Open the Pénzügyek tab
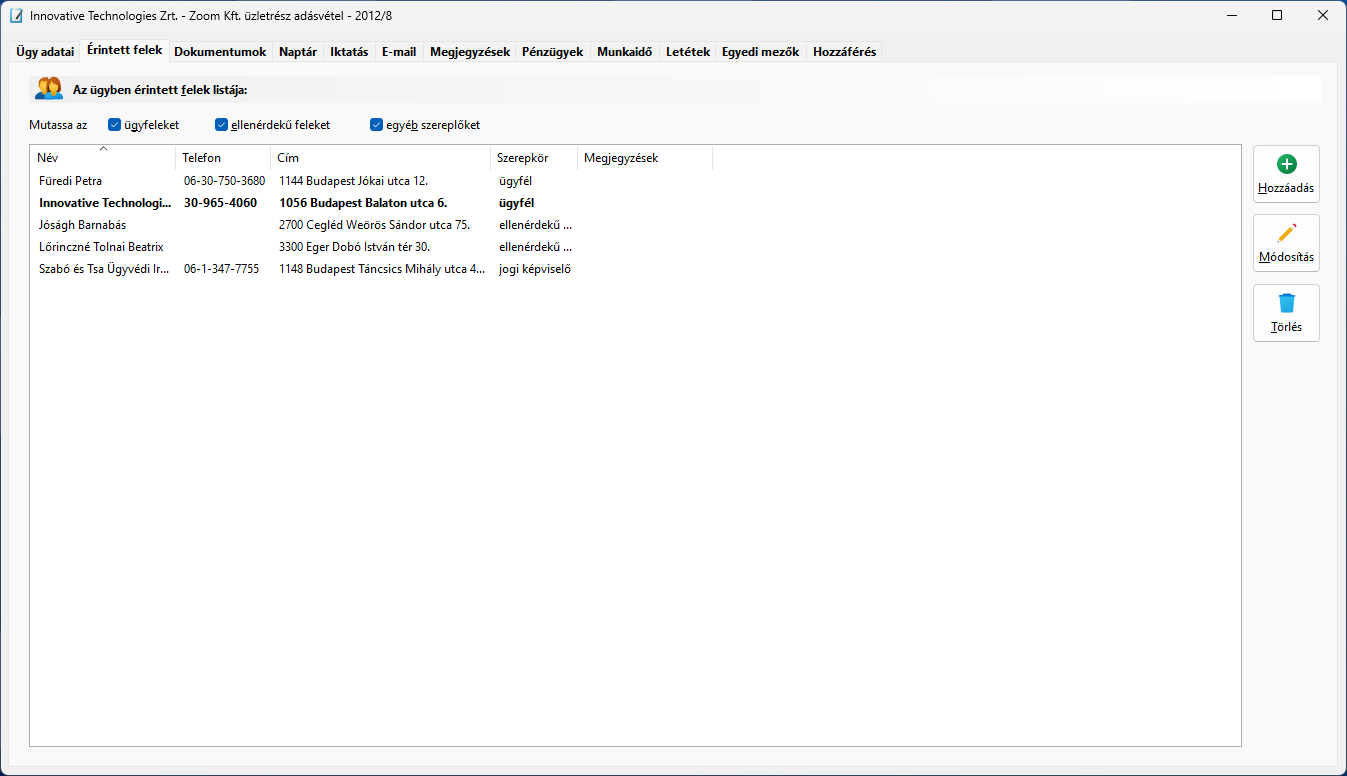This screenshot has height=776, width=1347. (x=552, y=52)
